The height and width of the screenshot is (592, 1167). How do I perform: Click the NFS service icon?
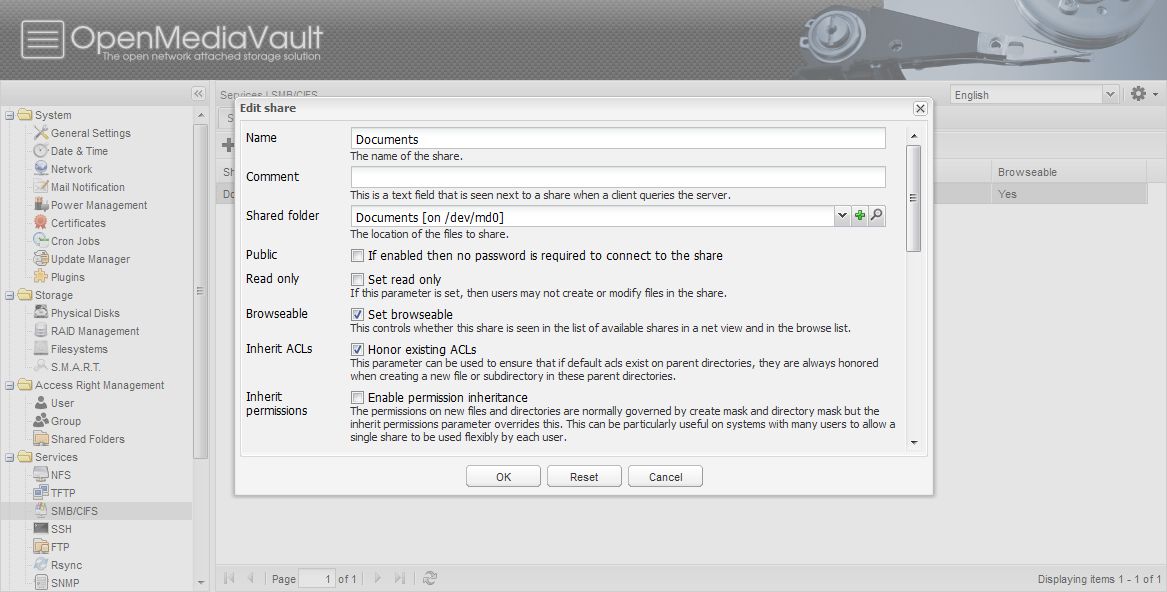tap(41, 474)
